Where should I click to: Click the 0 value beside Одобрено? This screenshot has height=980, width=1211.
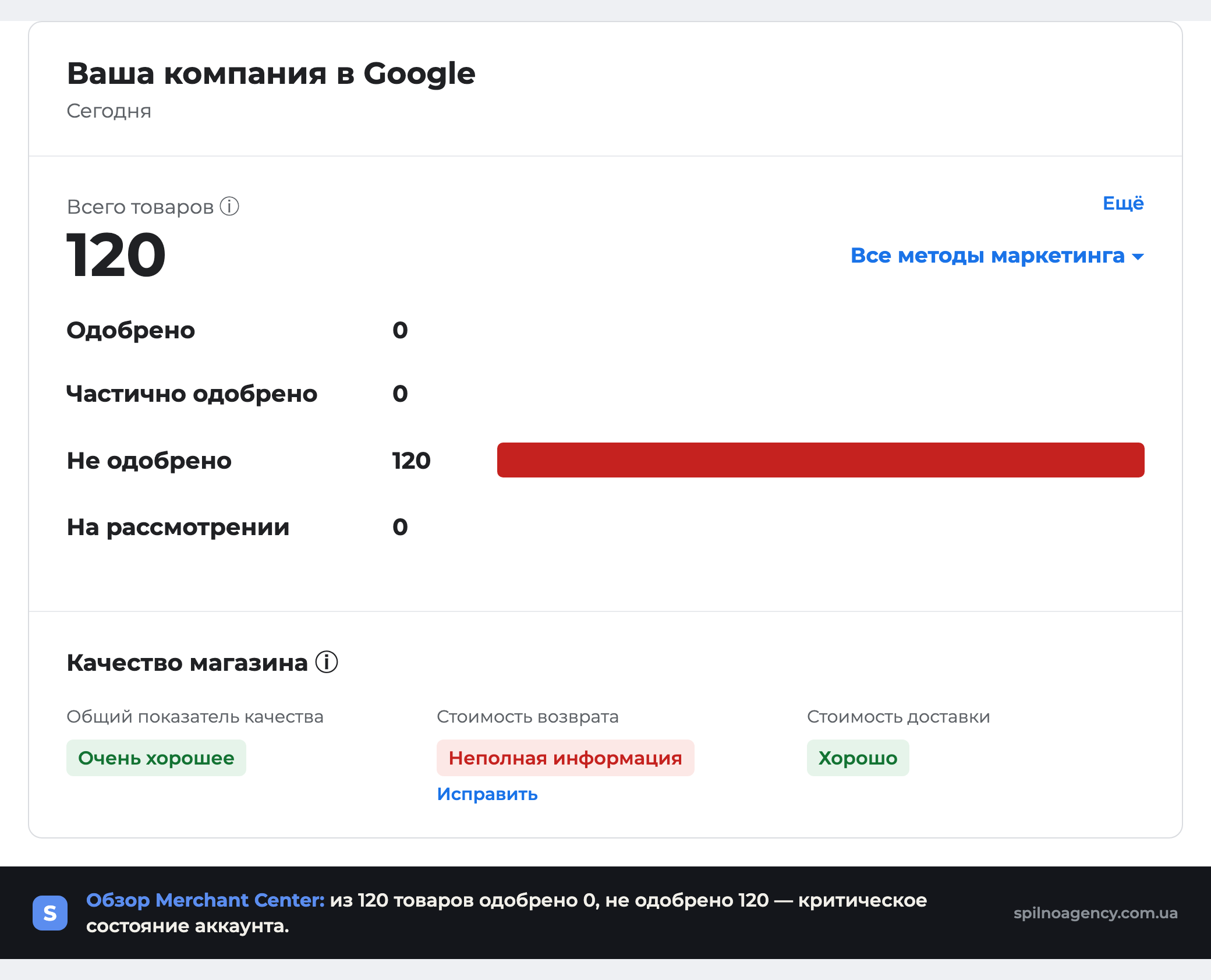[400, 330]
